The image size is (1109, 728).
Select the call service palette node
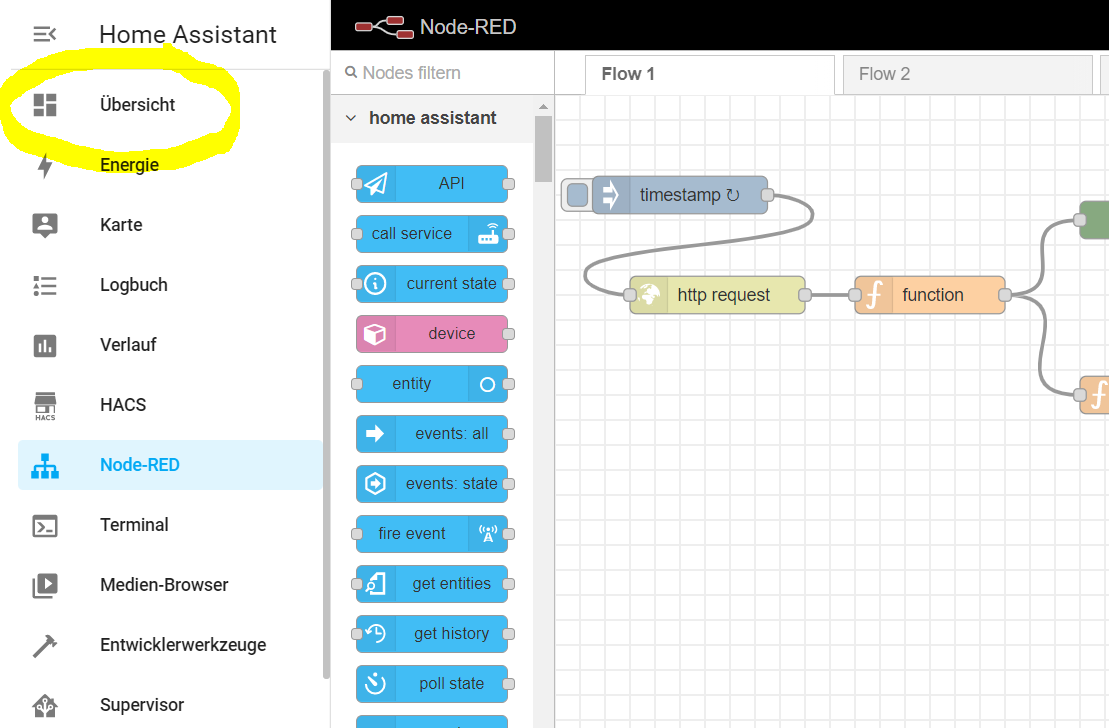(x=432, y=234)
